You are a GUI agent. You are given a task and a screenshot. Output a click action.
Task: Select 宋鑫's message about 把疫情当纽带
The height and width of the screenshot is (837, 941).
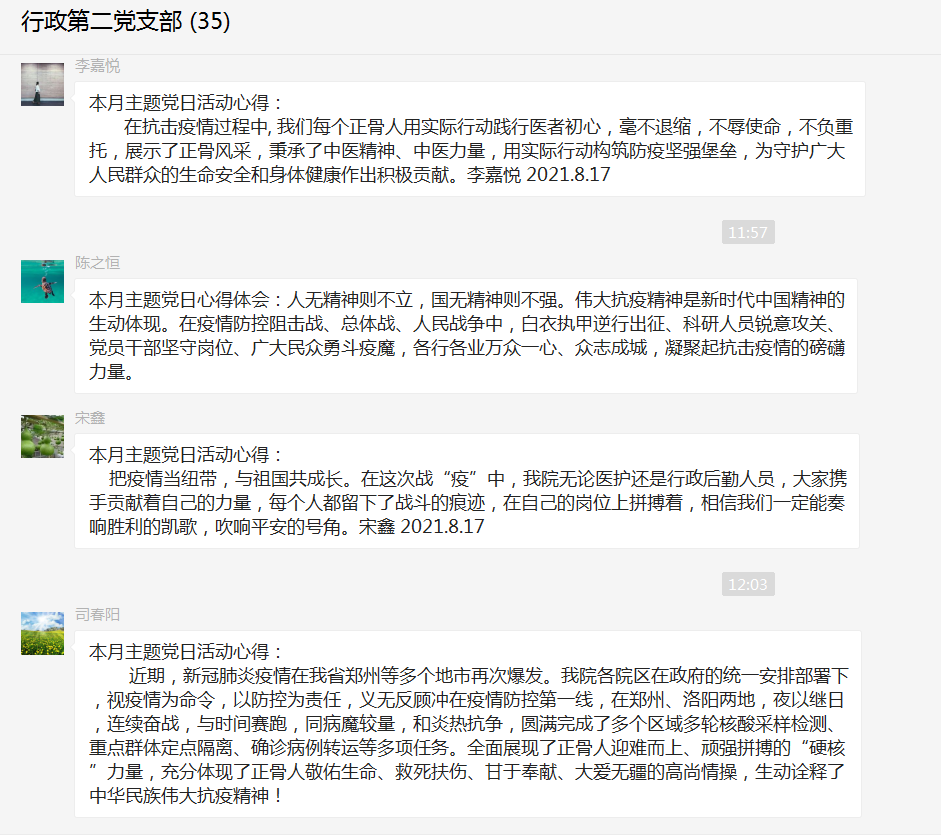467,491
